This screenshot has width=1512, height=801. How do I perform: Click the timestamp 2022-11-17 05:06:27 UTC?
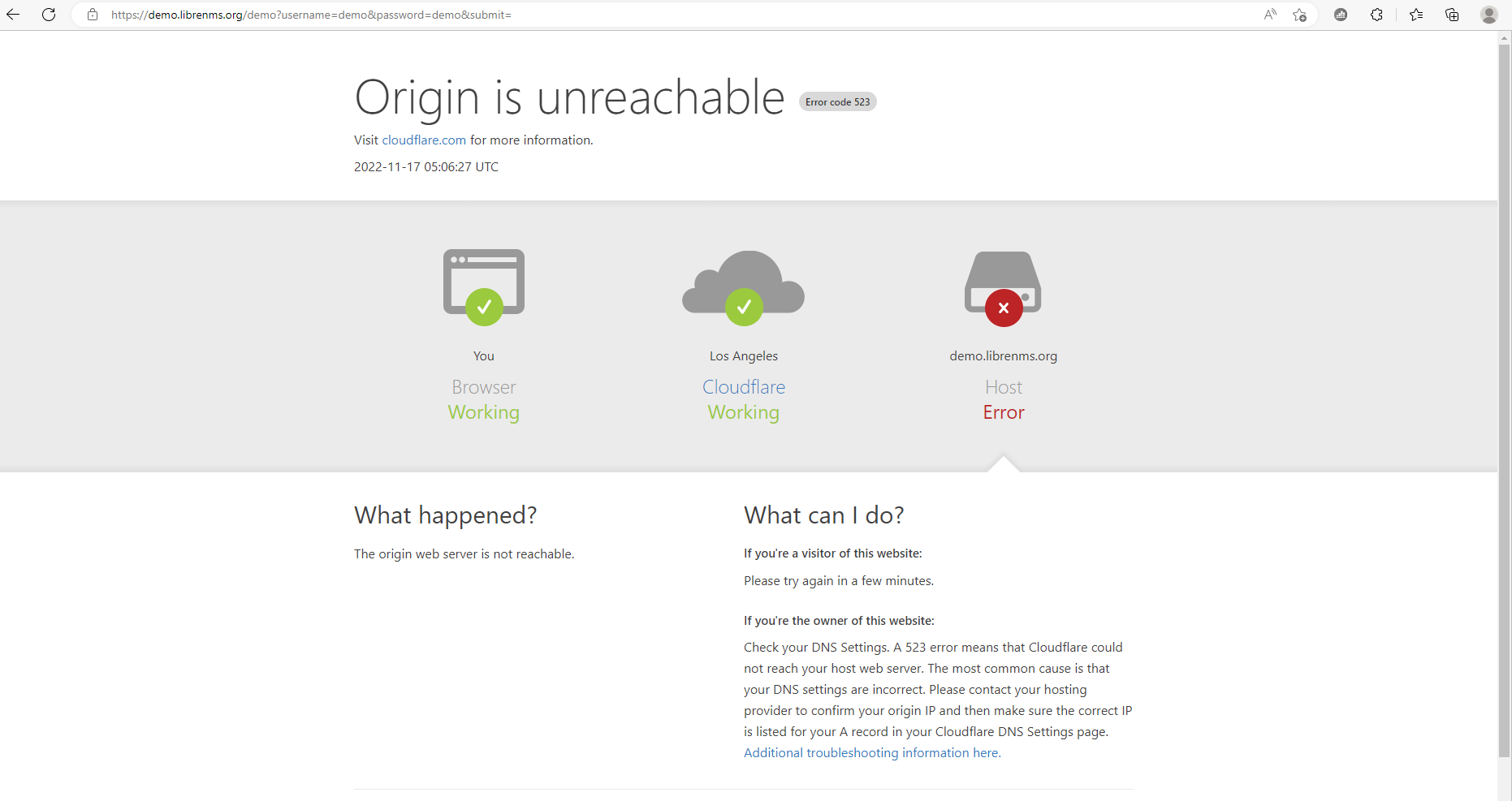click(x=426, y=166)
